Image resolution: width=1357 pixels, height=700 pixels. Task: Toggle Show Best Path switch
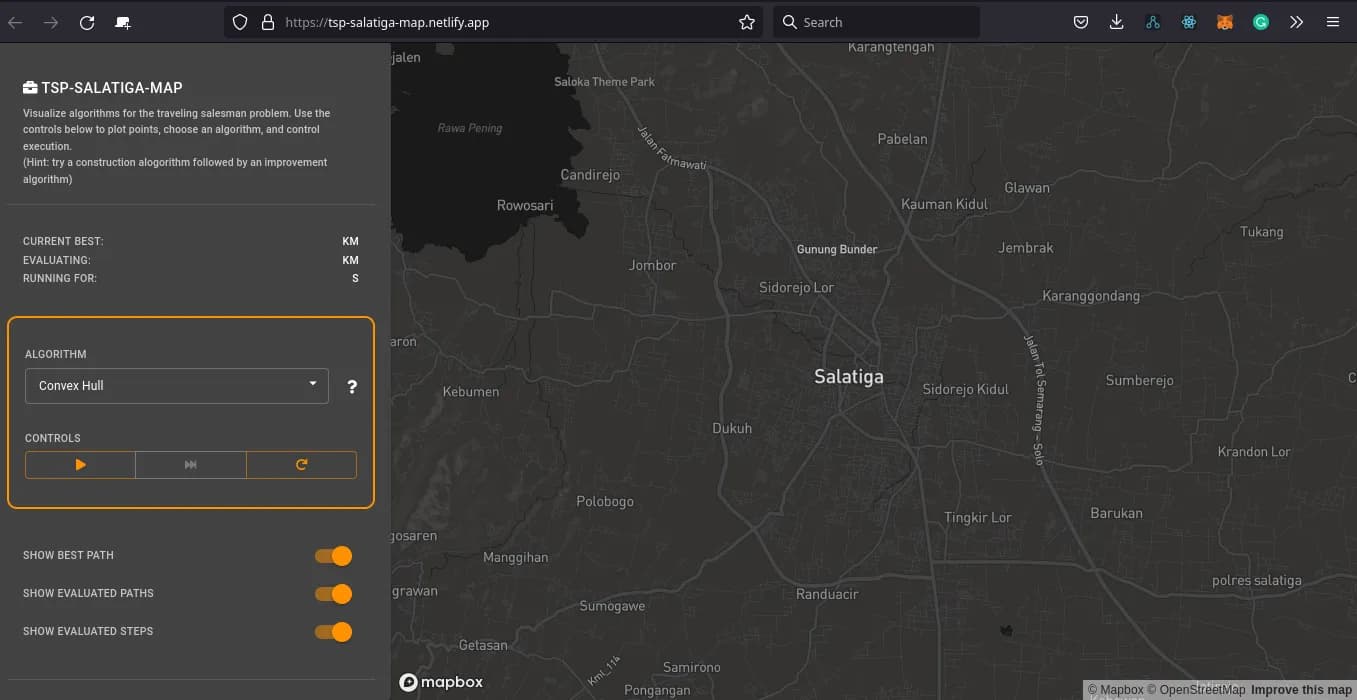pyautogui.click(x=334, y=556)
